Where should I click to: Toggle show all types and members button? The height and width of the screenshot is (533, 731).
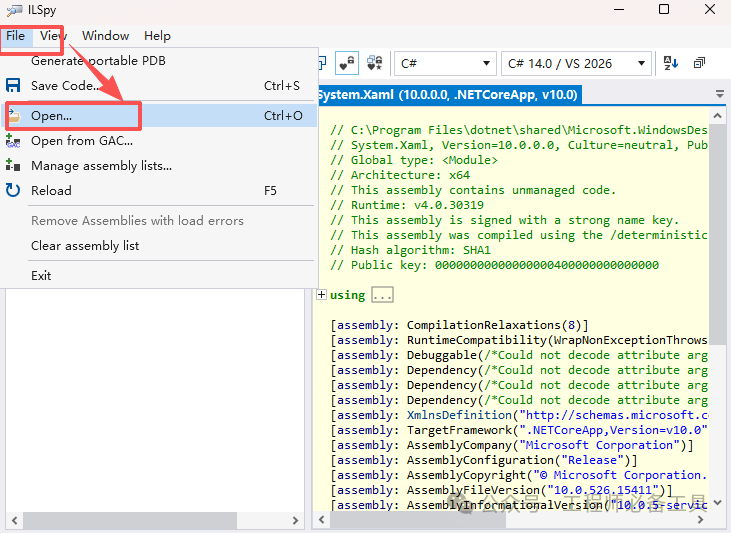(375, 63)
